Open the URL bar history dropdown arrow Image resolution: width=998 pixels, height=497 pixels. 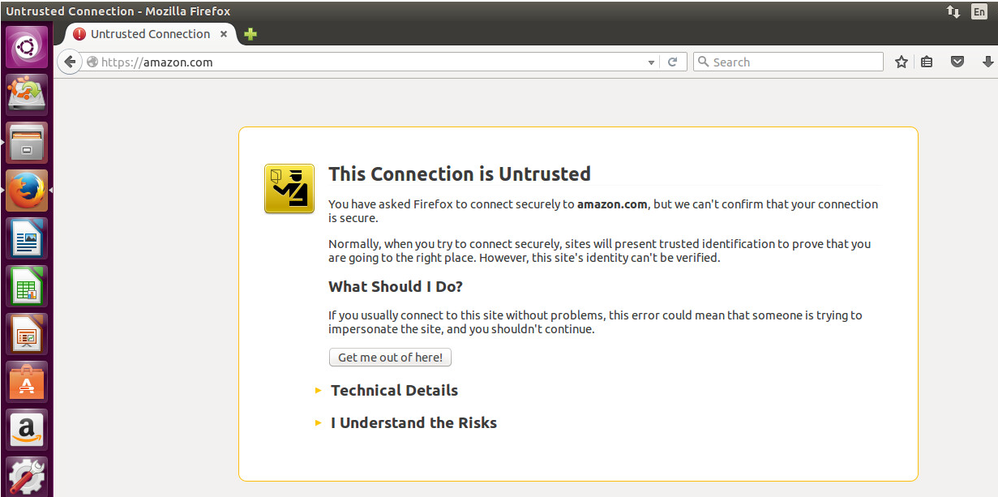(x=652, y=62)
